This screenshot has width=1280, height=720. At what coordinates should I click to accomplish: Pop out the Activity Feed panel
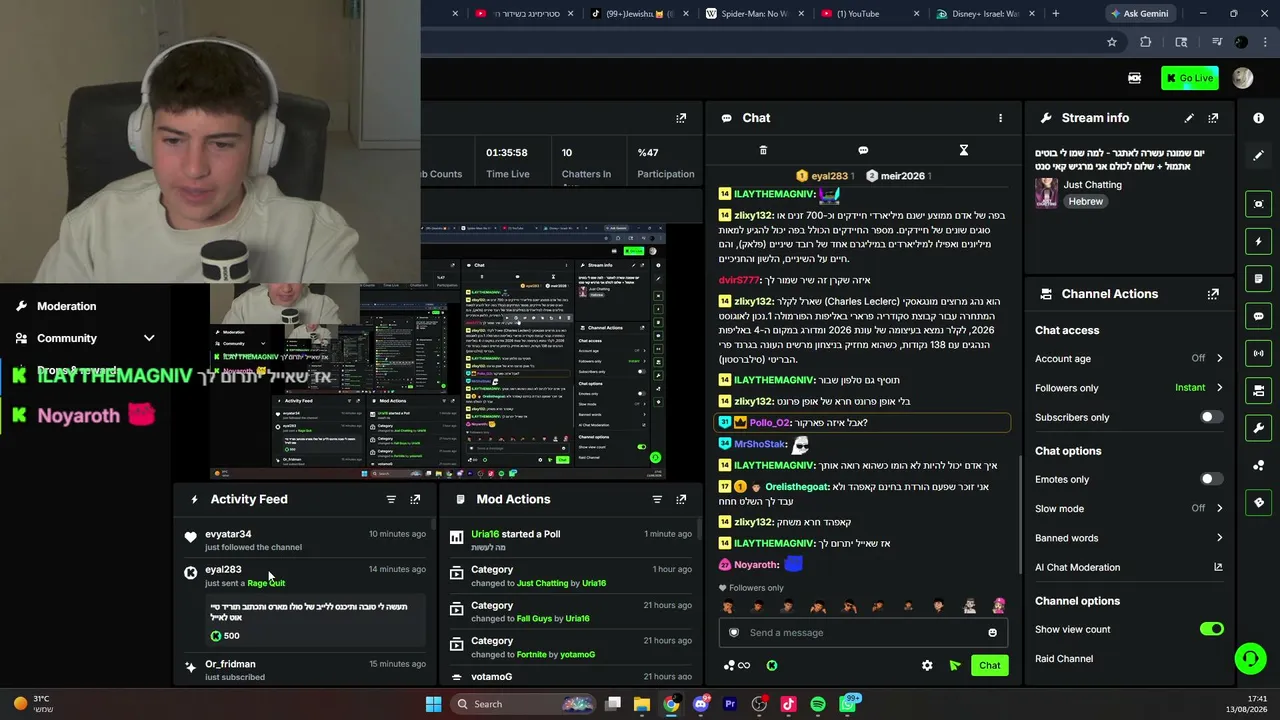(415, 499)
